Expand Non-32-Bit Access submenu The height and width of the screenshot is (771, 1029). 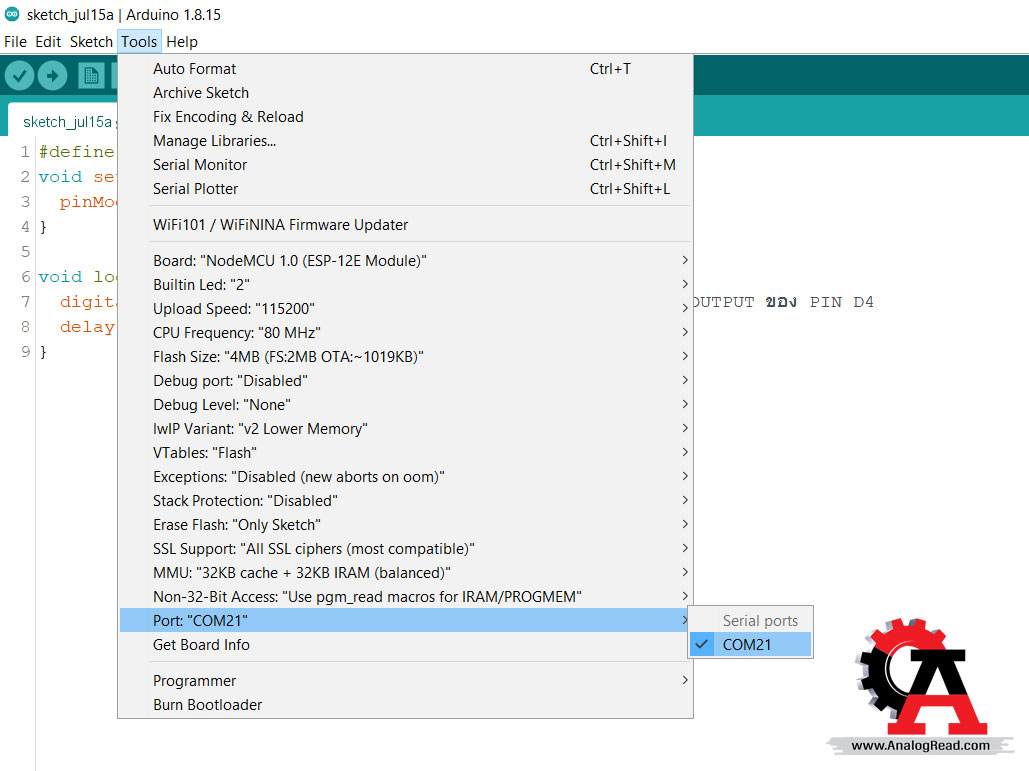pyautogui.click(x=405, y=596)
